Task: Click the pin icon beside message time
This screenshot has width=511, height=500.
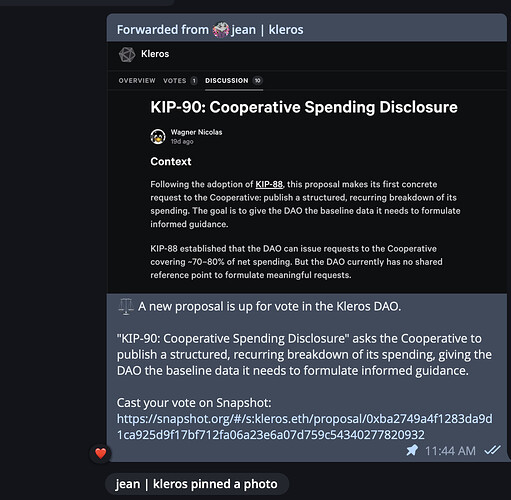Action: [412, 450]
